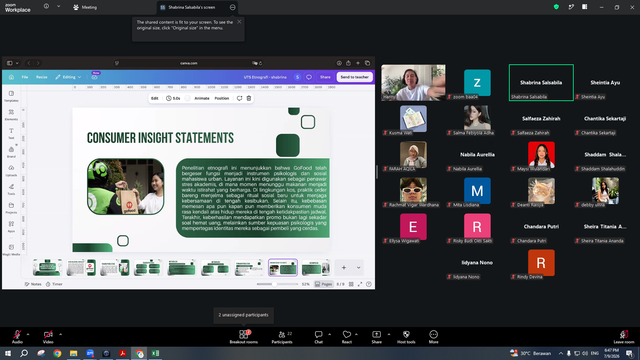Click the user avatar S in Canva
The width and height of the screenshot is (640, 360).
point(297,77)
